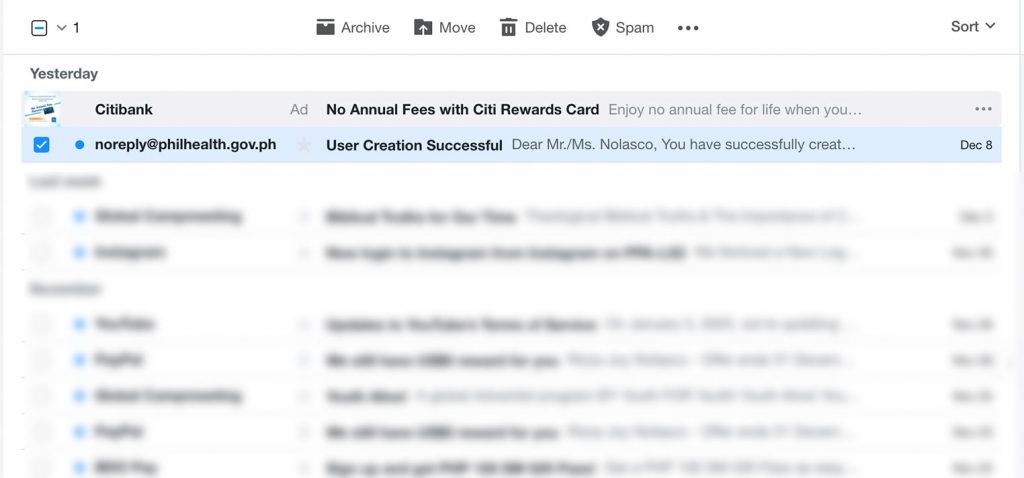Open the User Creation Successful email
The height and width of the screenshot is (478, 1024).
415,145
